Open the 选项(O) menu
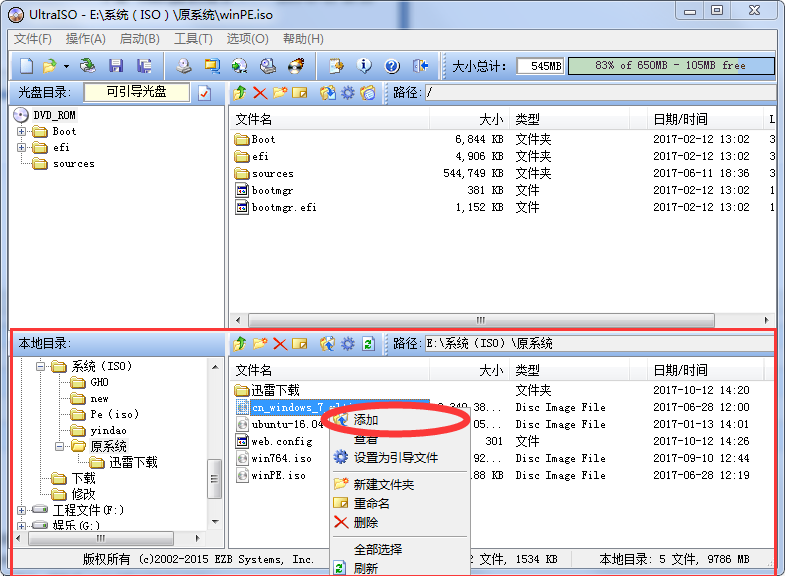The height and width of the screenshot is (576, 785). [247, 39]
